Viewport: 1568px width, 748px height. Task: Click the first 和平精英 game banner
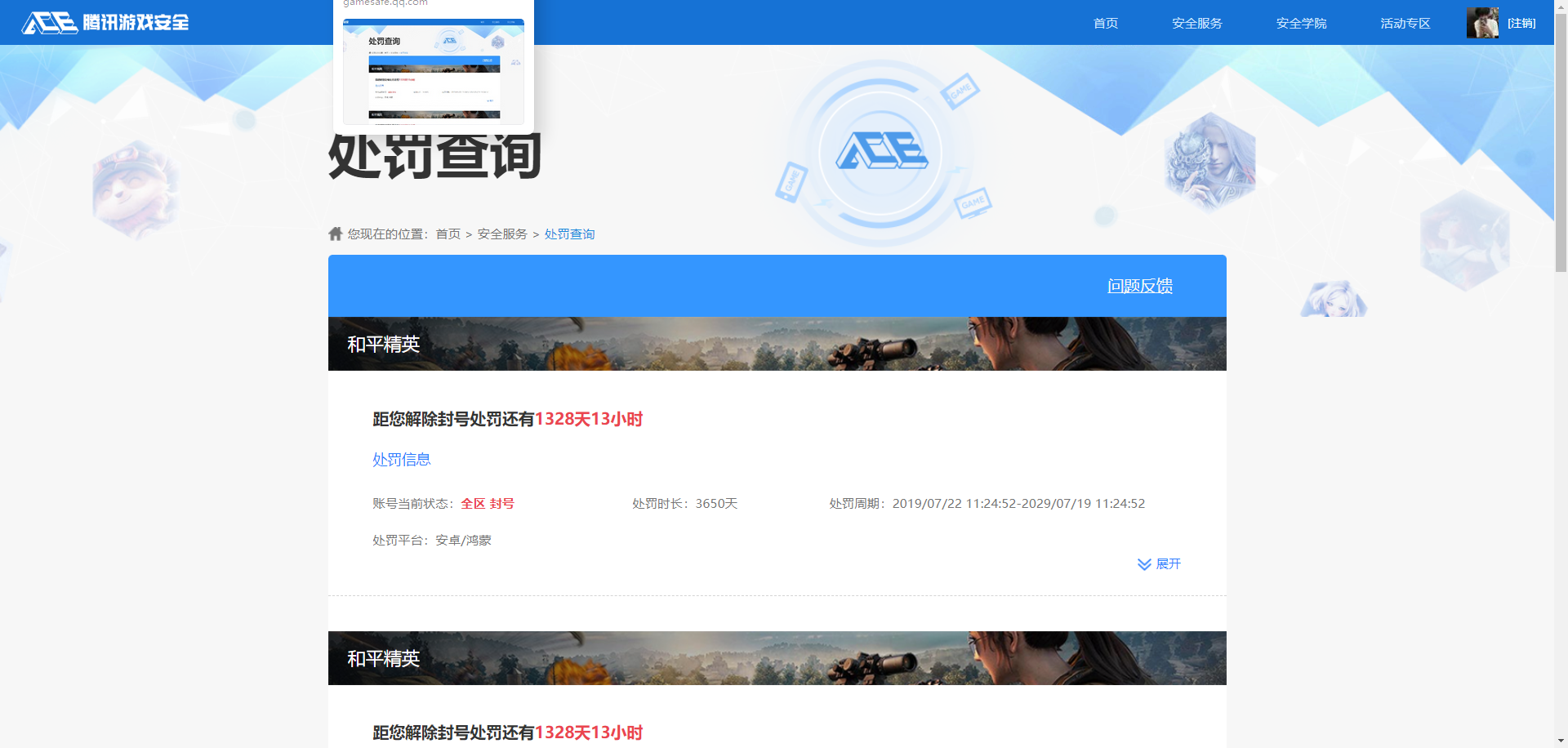pyautogui.click(x=777, y=343)
